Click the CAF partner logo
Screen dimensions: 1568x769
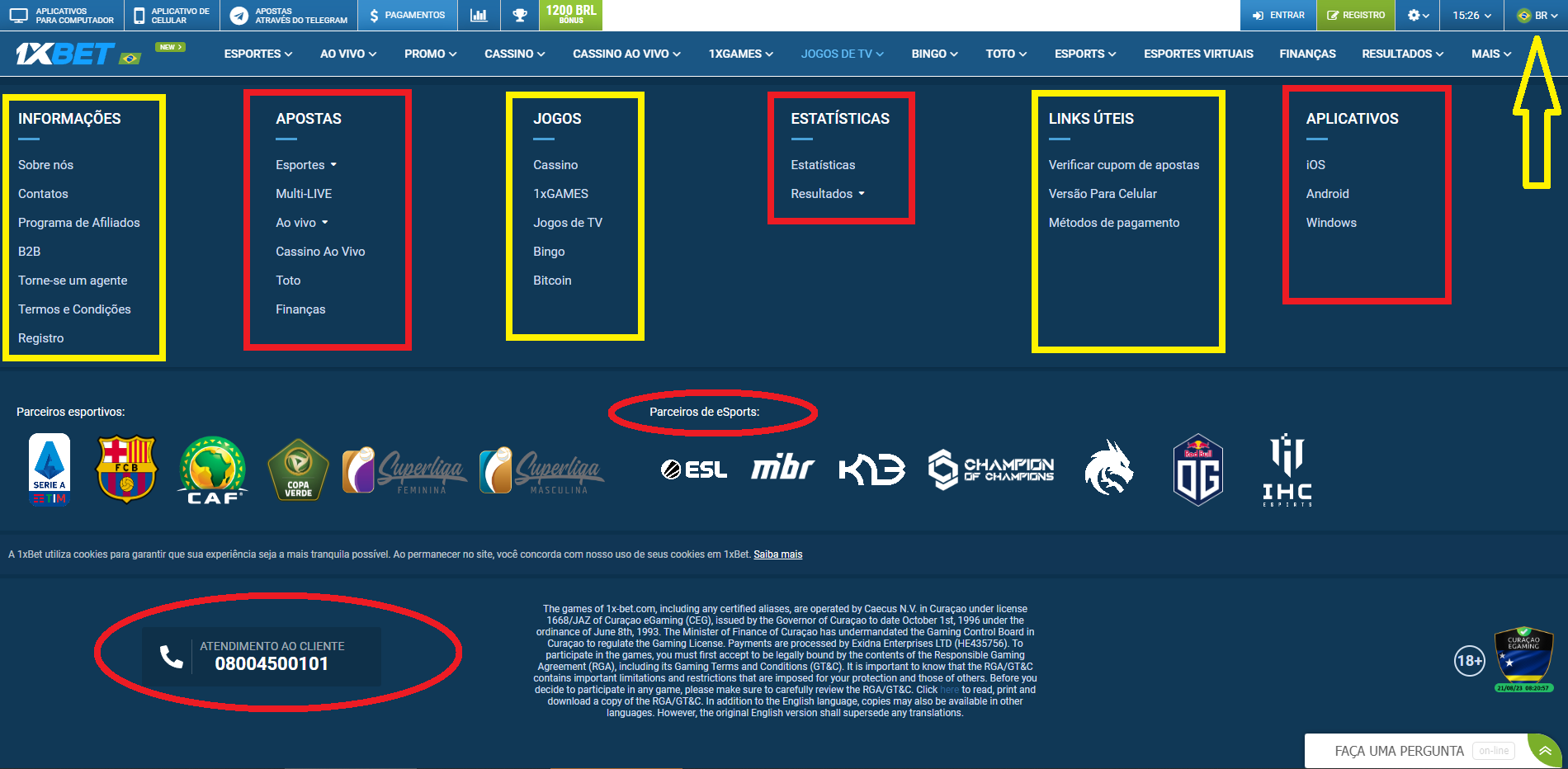point(213,470)
